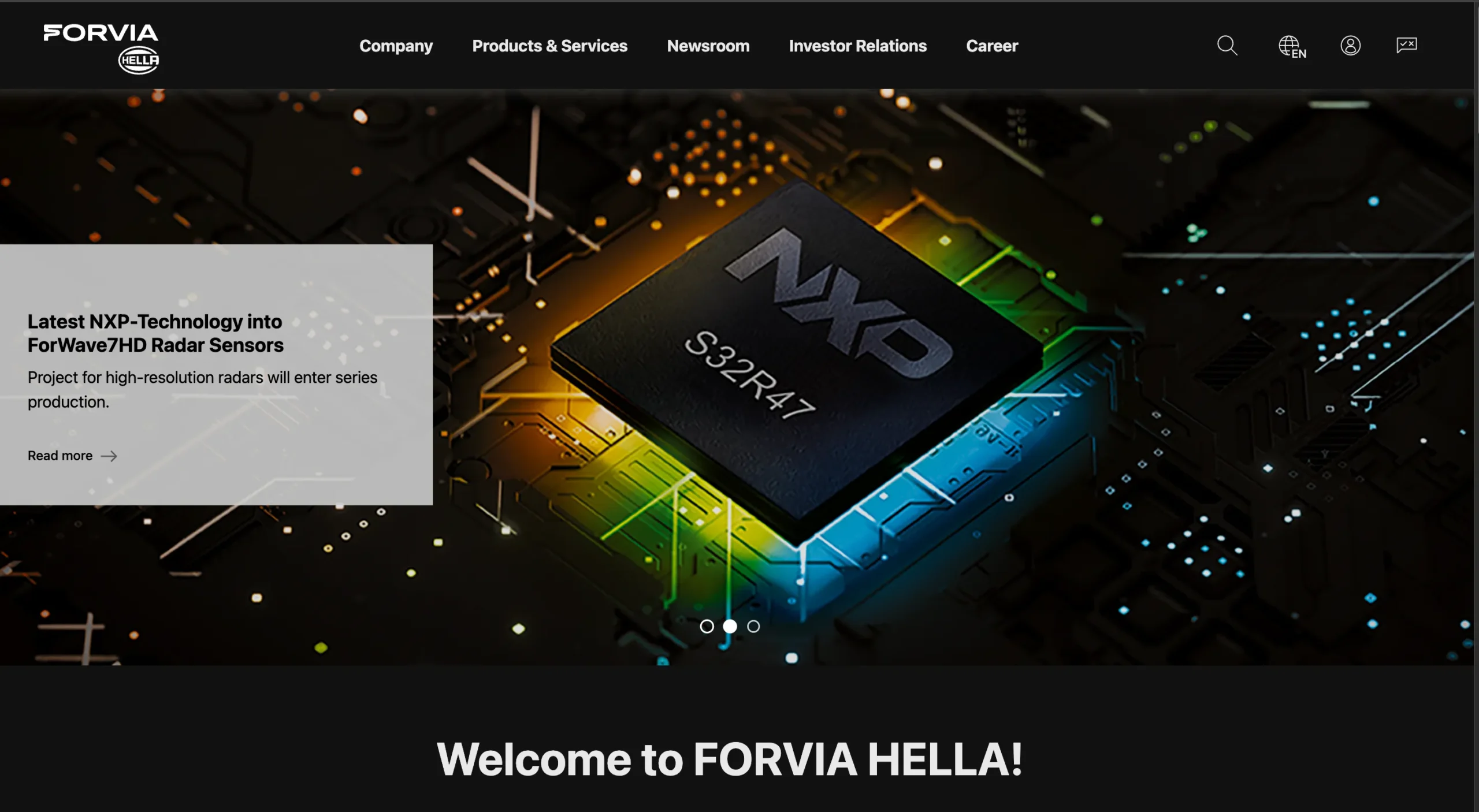Open the Career menu item

[x=992, y=46]
